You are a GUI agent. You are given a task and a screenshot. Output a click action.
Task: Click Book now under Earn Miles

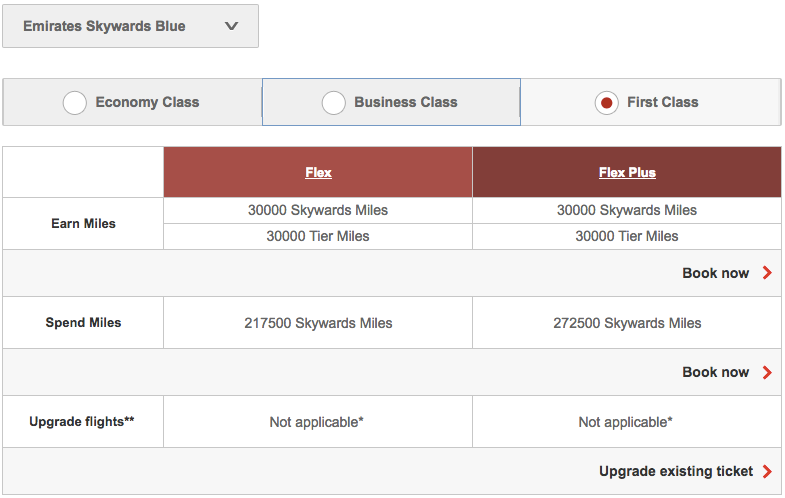pyautogui.click(x=715, y=273)
